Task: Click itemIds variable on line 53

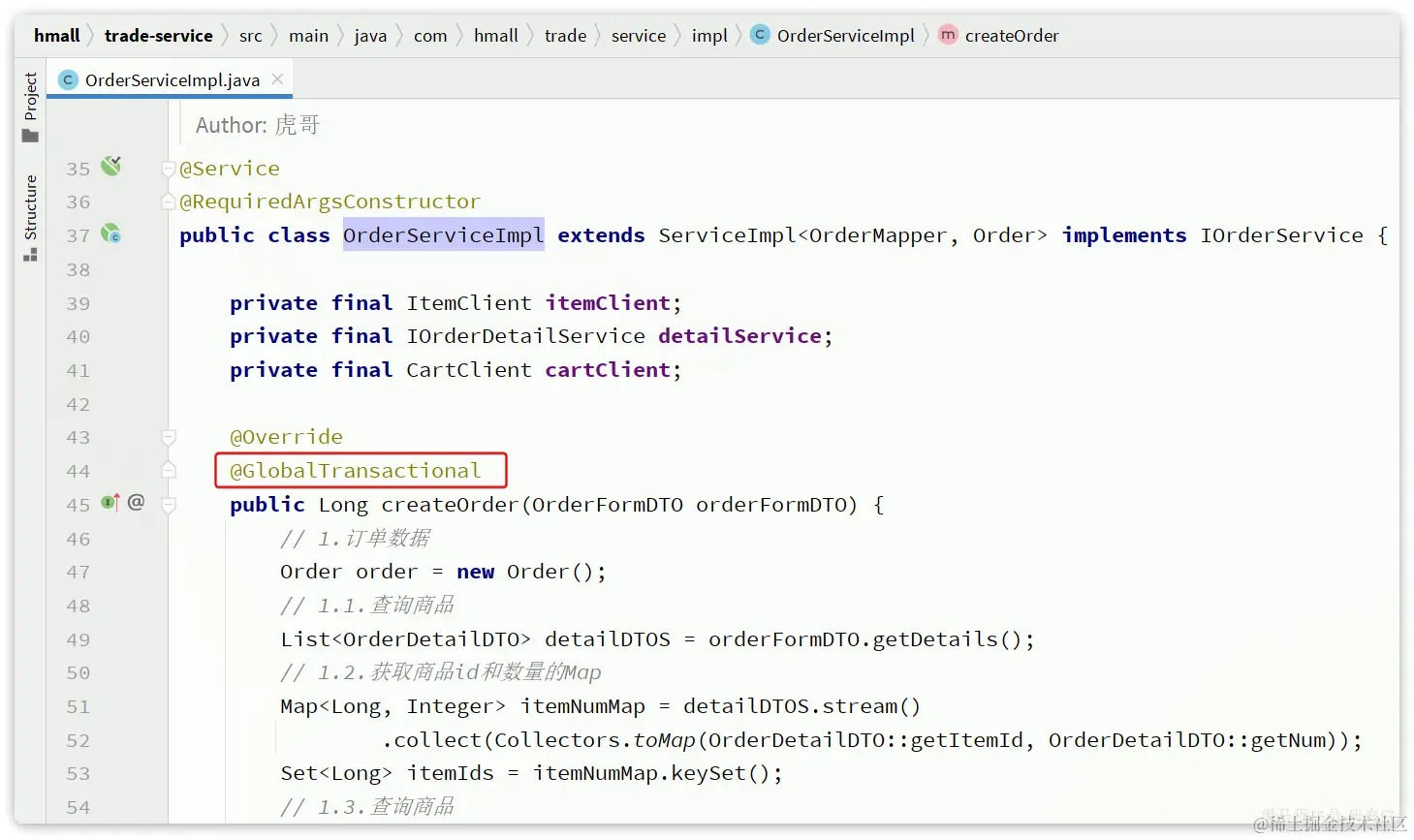Action: point(450,773)
